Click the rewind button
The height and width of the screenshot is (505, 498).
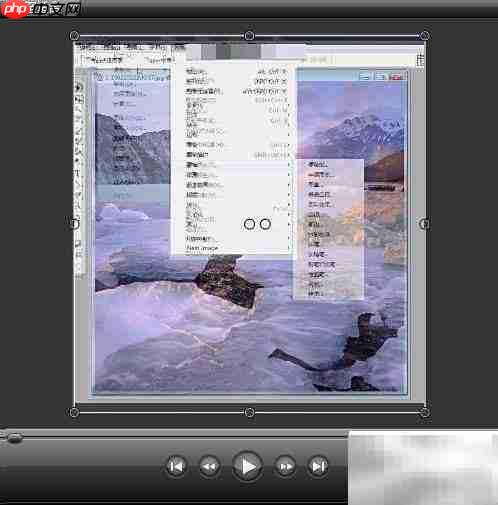click(x=209, y=466)
